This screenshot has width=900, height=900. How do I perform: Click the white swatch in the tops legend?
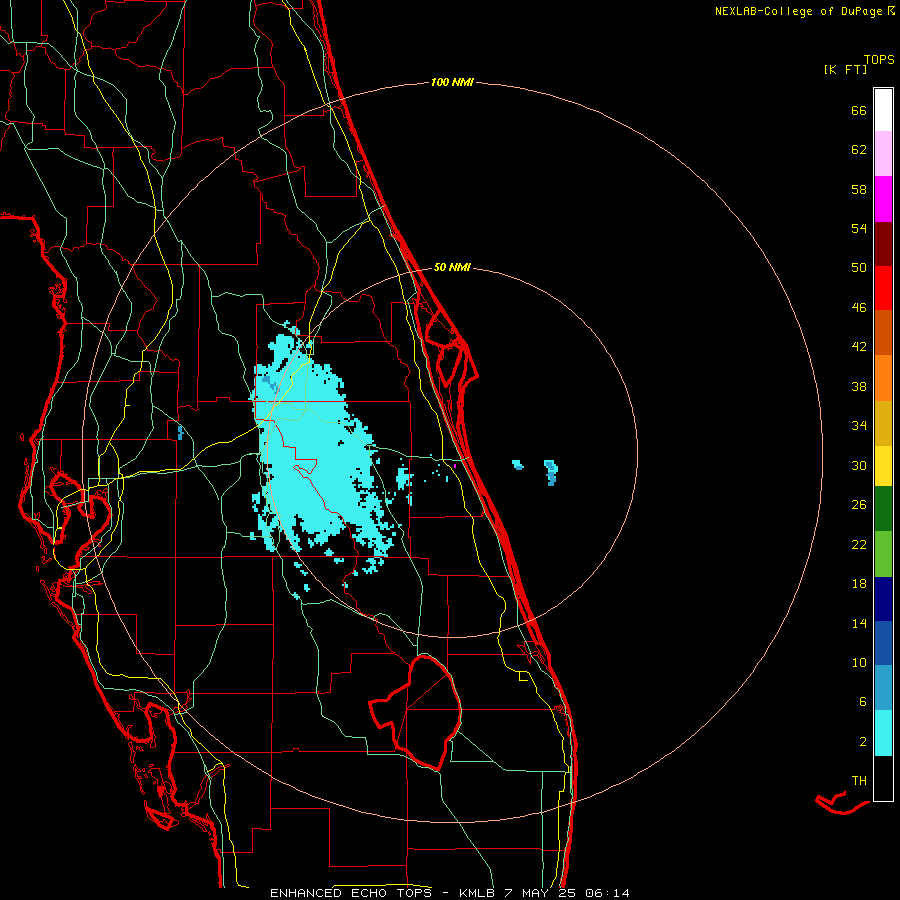[883, 110]
